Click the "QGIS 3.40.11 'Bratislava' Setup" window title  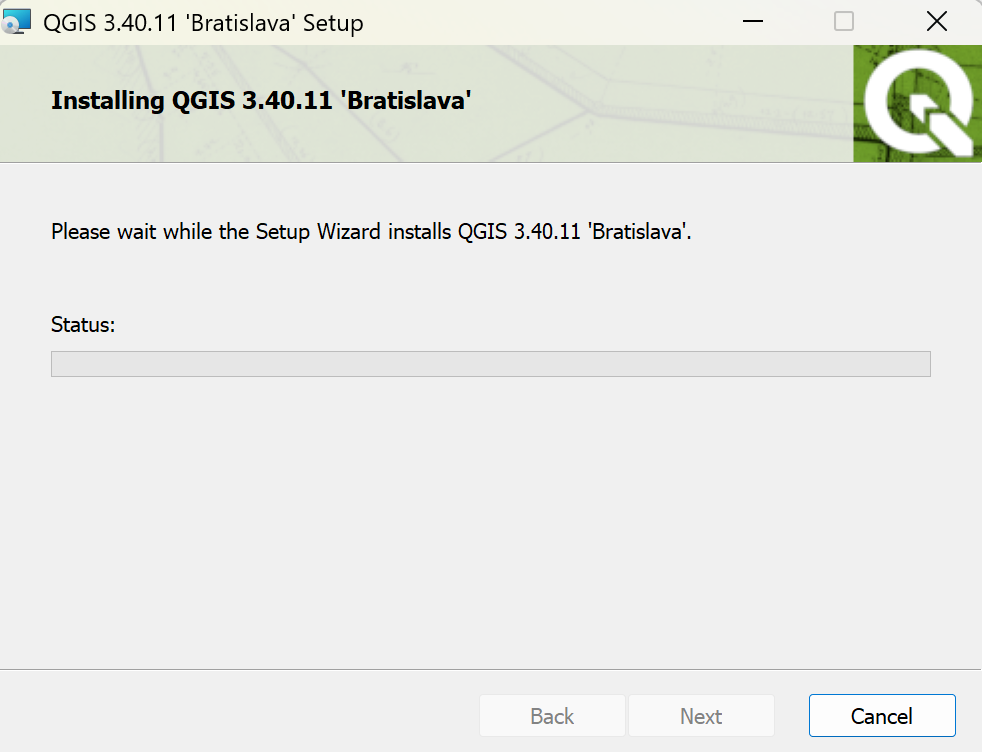point(203,22)
